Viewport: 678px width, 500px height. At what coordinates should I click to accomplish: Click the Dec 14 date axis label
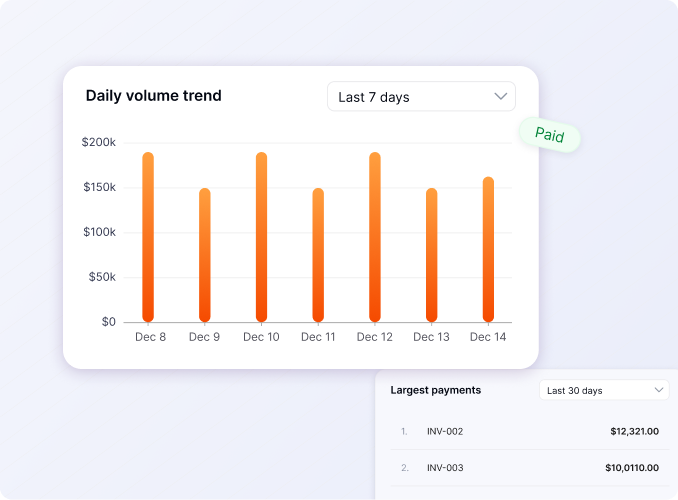click(488, 338)
